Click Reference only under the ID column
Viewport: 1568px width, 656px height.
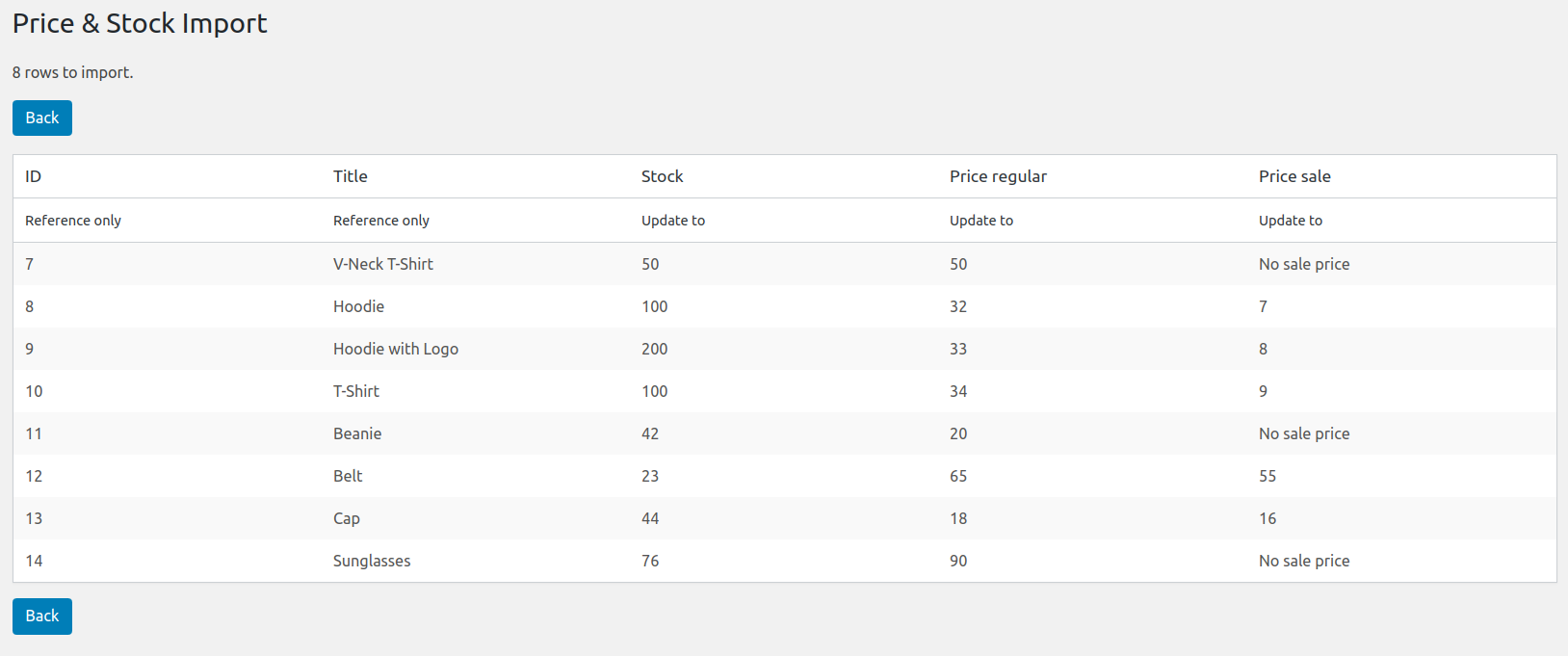pyautogui.click(x=73, y=221)
